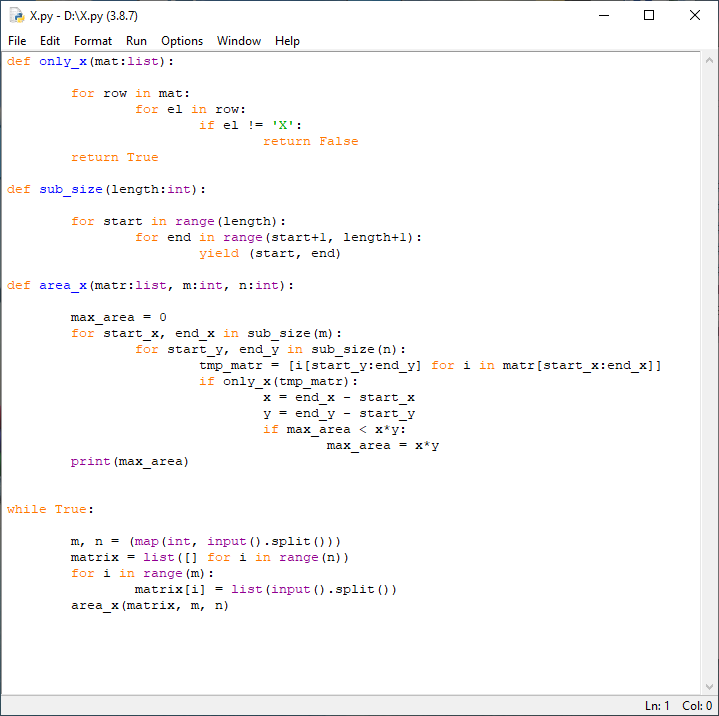Click on the sub_size function definition name
The image size is (719, 716).
71,189
